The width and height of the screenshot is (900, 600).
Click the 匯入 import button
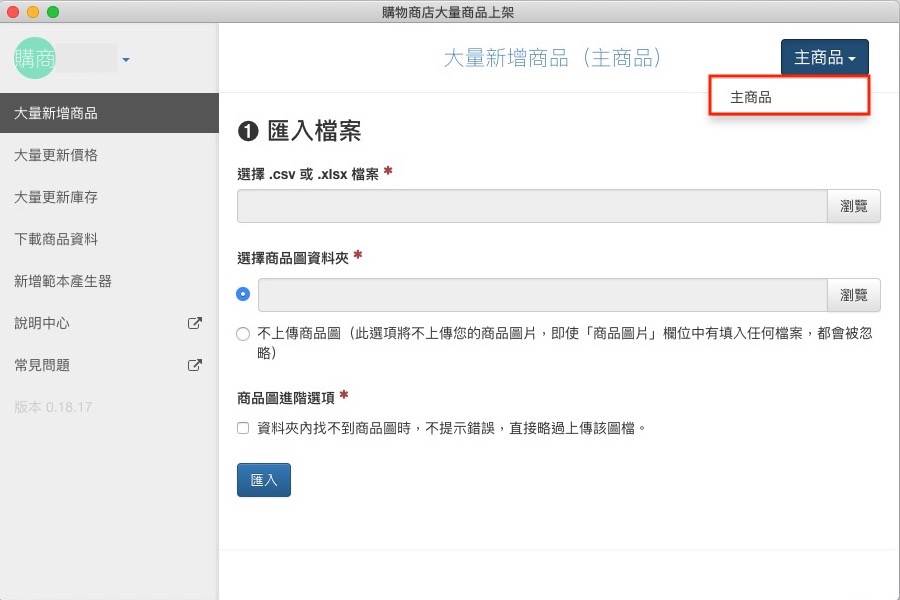[x=264, y=479]
